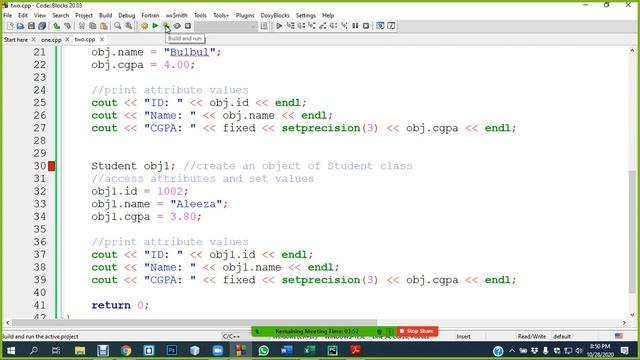The width and height of the screenshot is (640, 360).
Task: Switch to the Start here tab
Action: (x=16, y=40)
